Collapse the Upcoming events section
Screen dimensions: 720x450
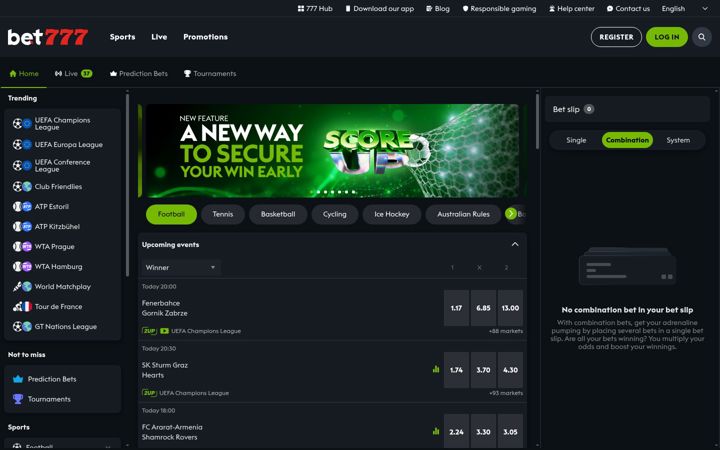click(x=515, y=244)
